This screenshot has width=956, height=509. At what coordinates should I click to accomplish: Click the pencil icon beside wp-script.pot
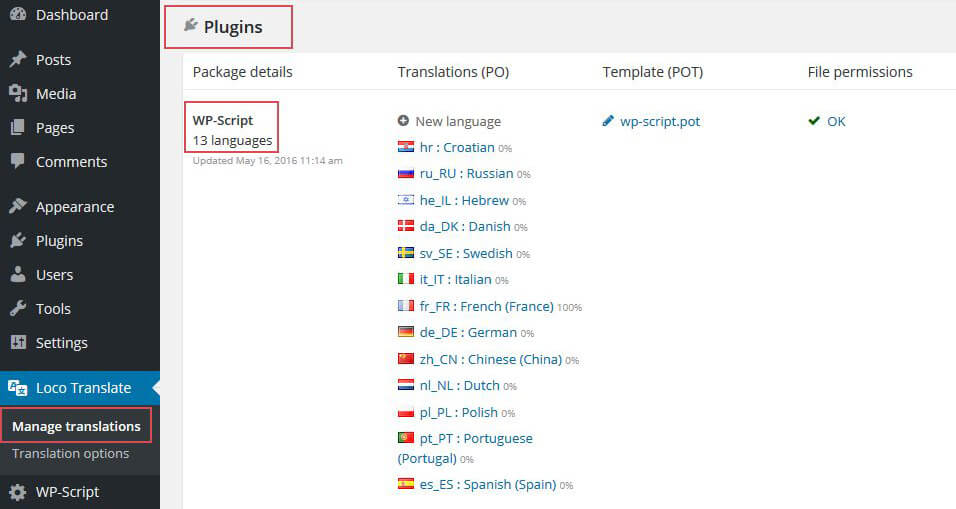coord(608,121)
